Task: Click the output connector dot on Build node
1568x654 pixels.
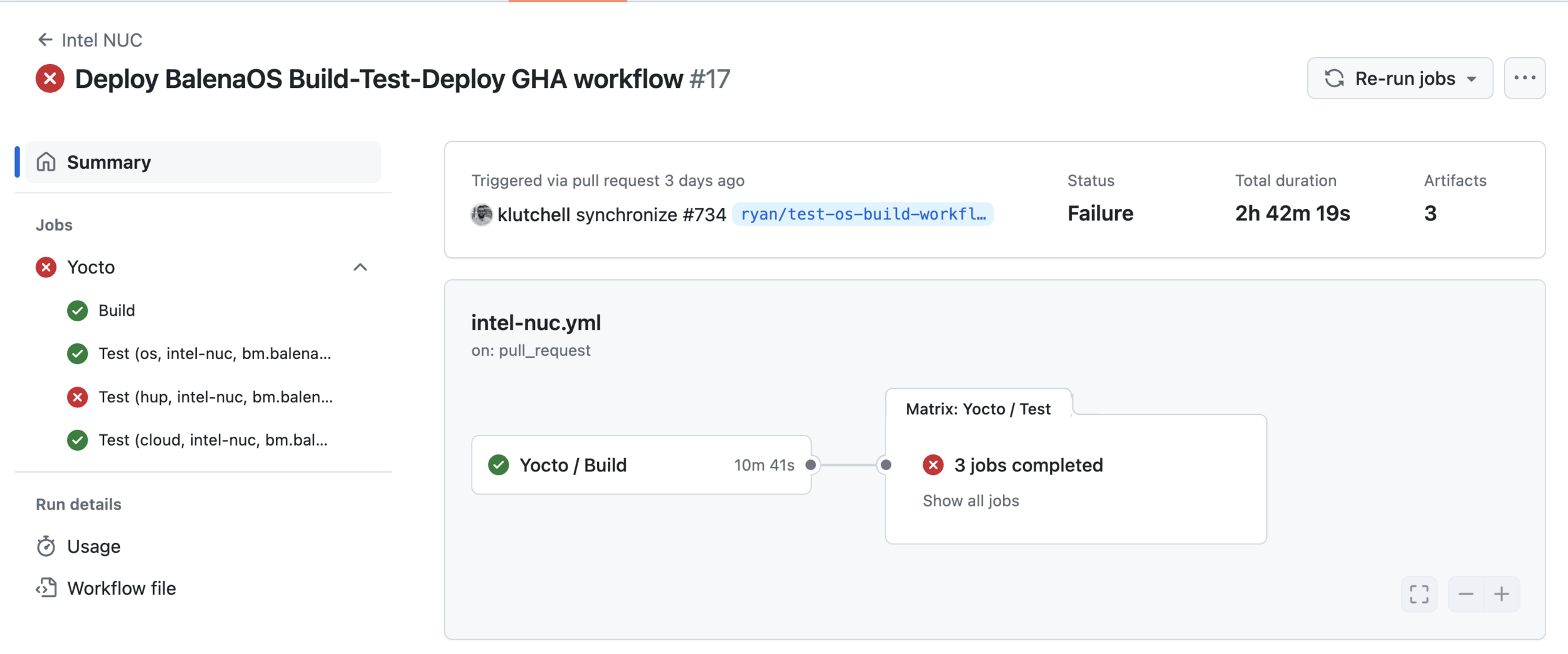Action: 811,465
